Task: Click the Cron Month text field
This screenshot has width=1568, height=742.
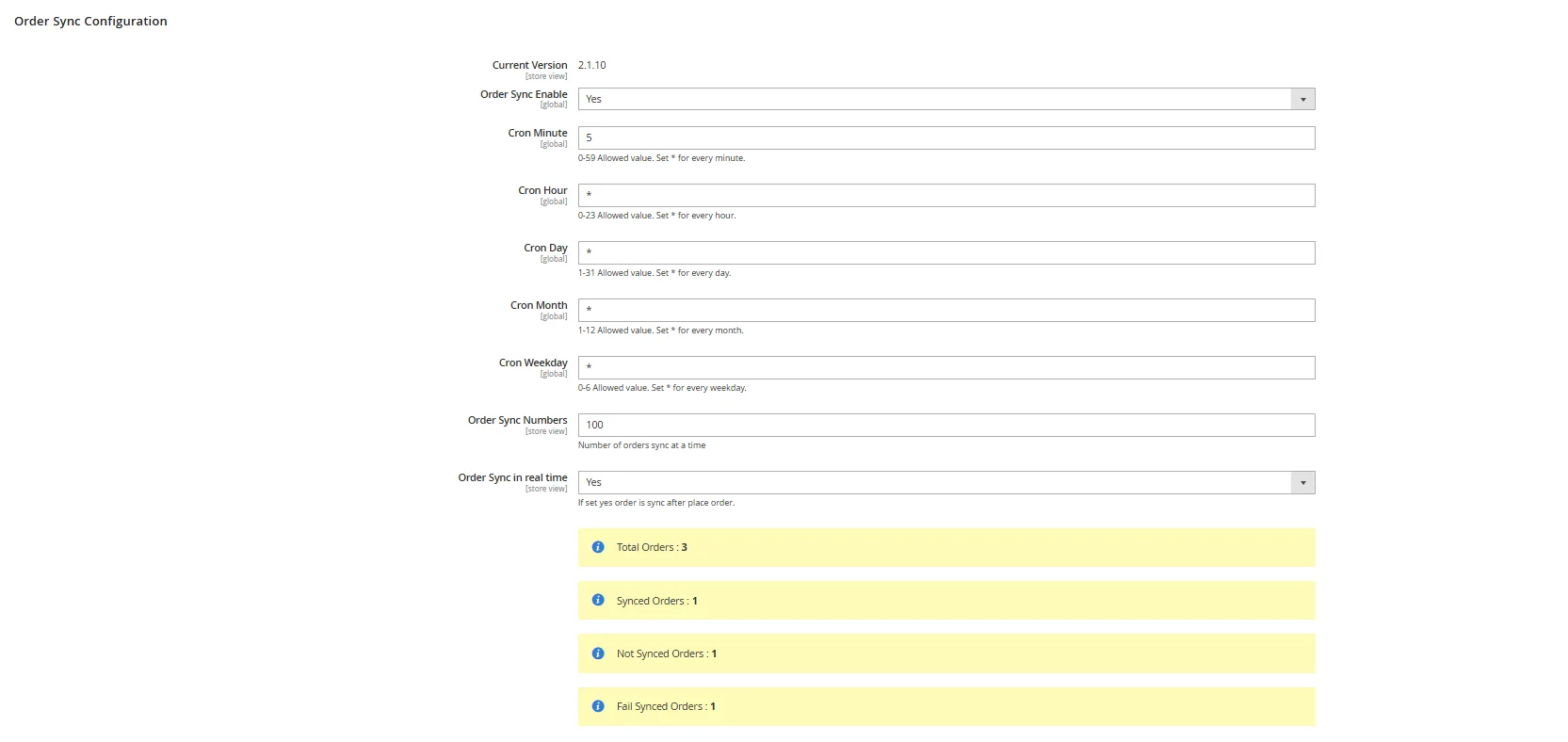Action: click(x=946, y=310)
